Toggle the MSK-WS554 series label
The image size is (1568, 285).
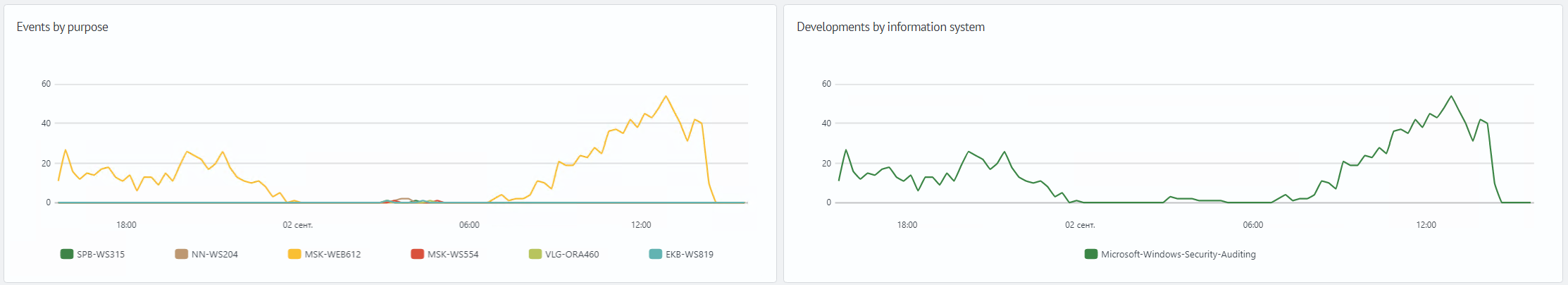[x=453, y=255]
